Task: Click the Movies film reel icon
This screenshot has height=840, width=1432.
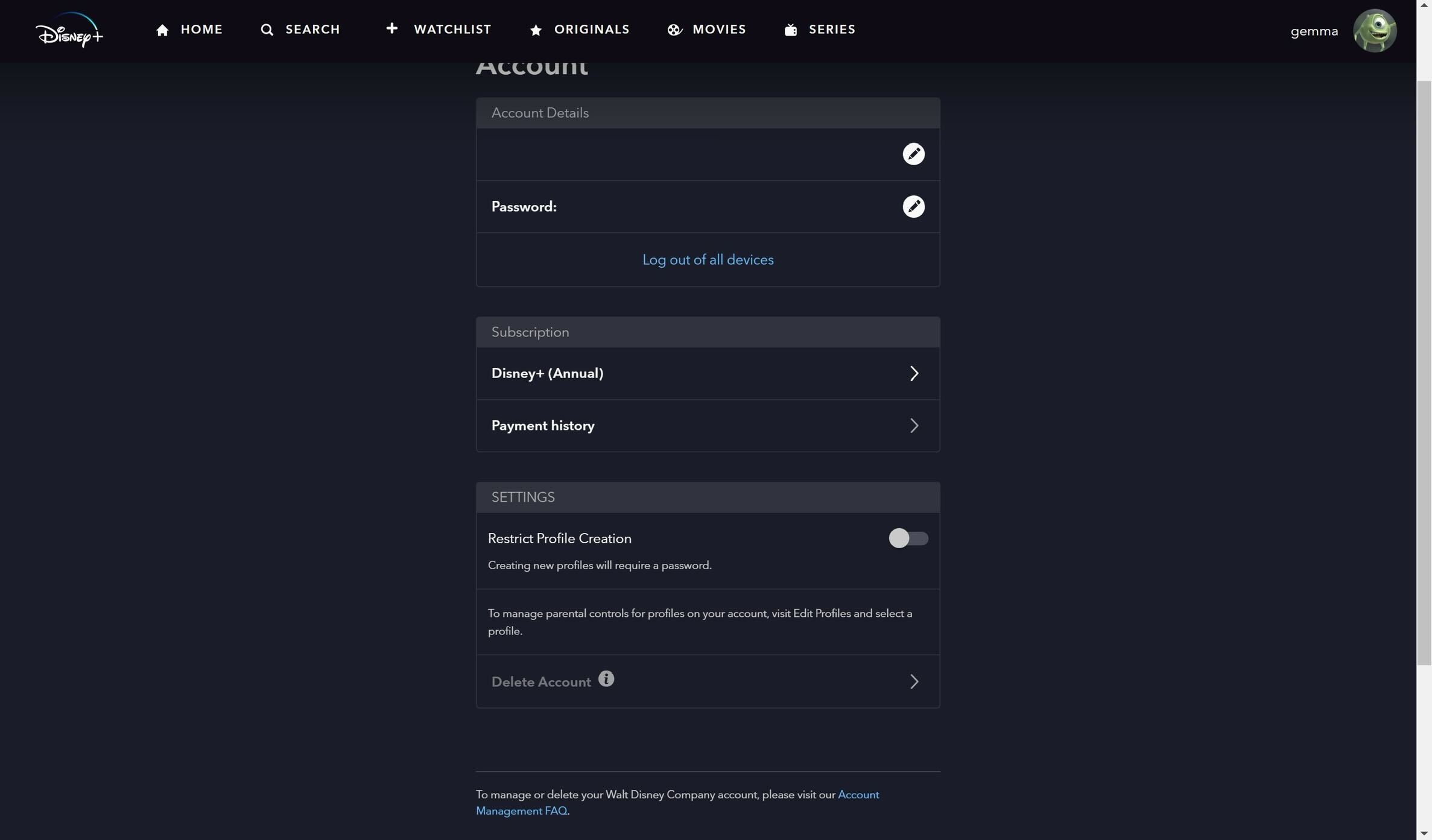Action: (674, 30)
